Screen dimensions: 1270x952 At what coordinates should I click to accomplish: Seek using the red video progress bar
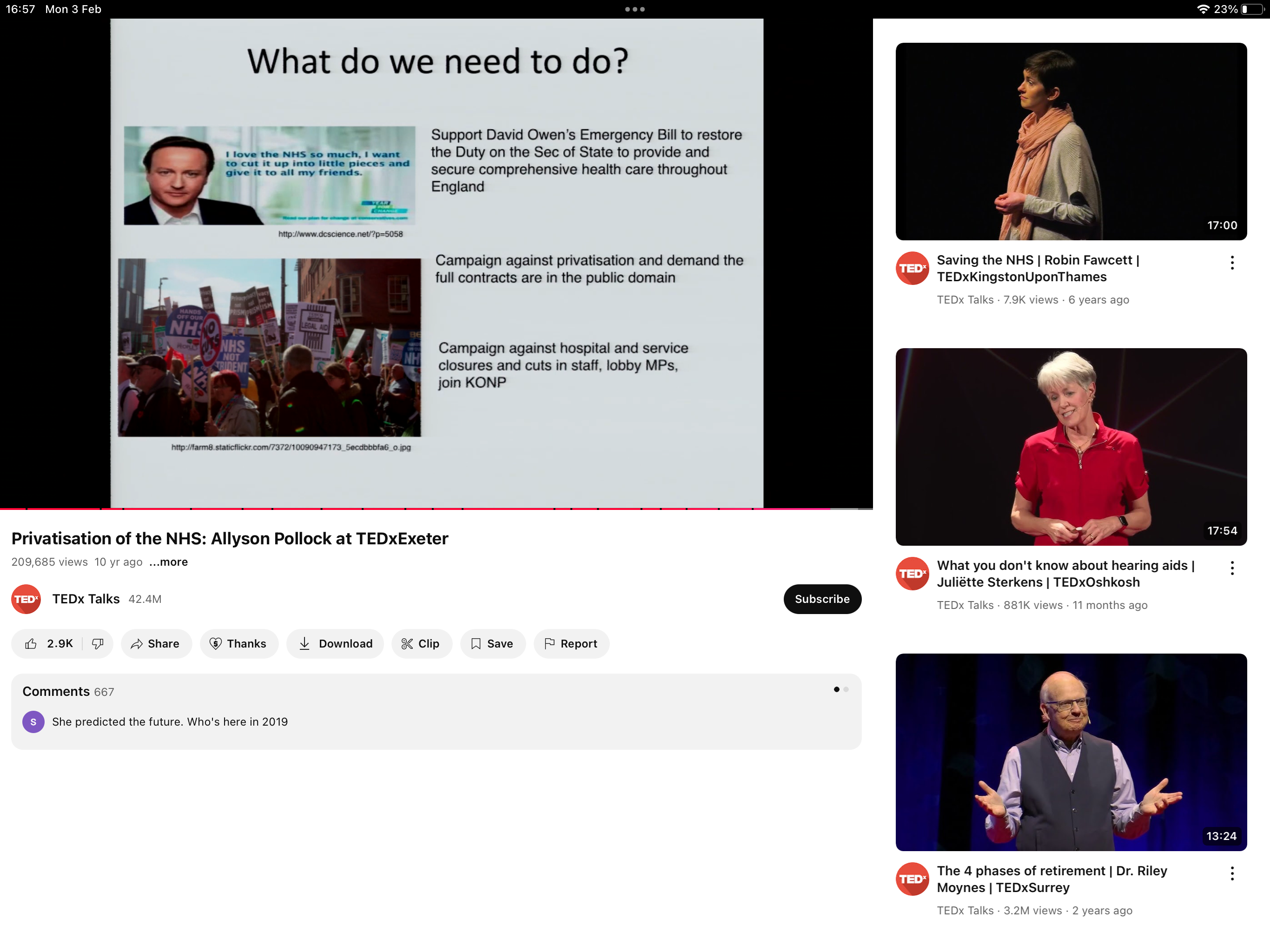click(437, 509)
